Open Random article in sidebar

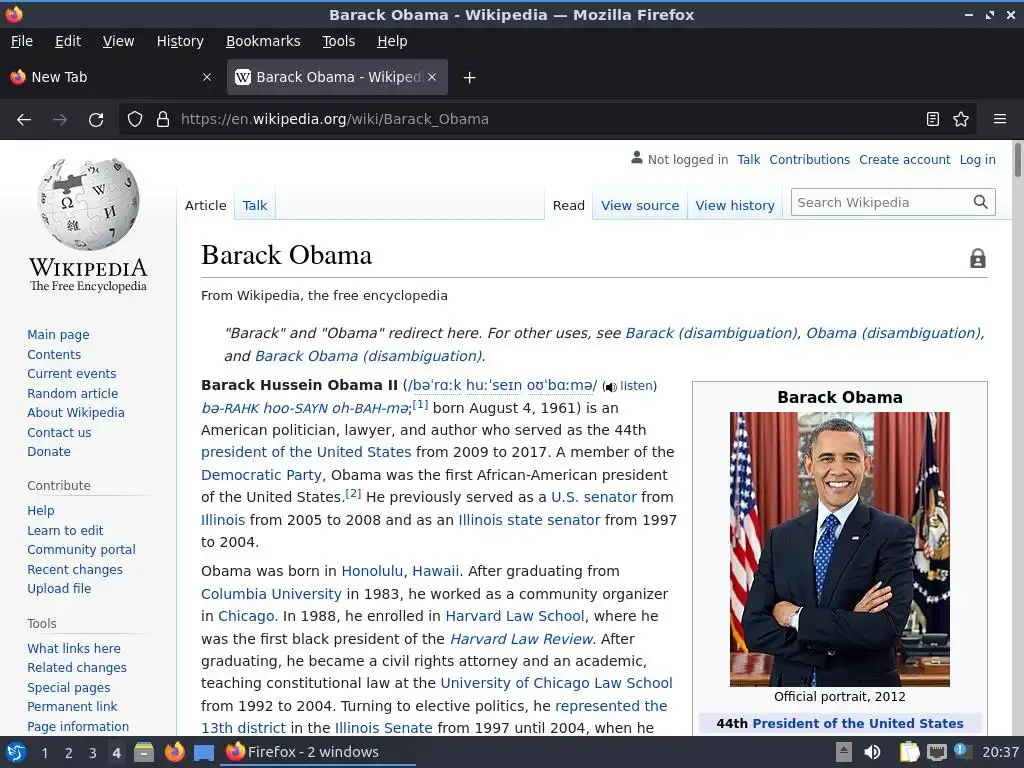coord(72,393)
